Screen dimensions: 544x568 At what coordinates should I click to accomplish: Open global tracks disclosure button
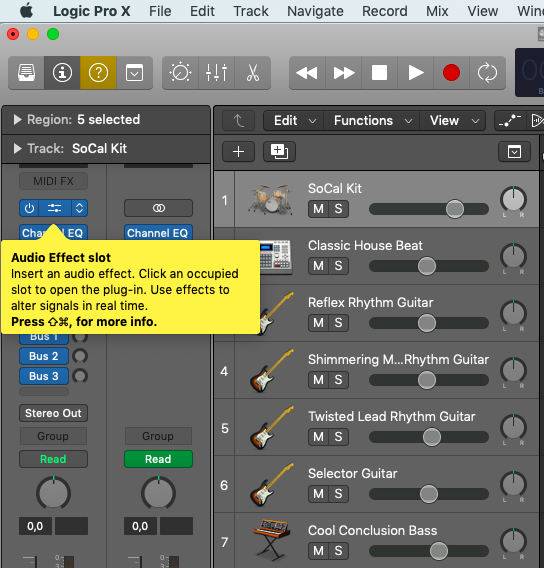click(x=514, y=151)
